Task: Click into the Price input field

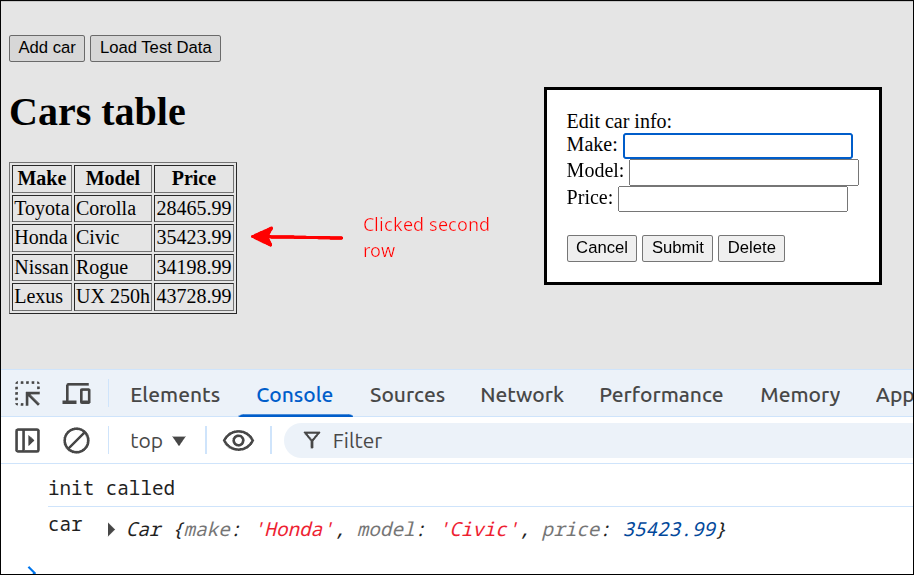Action: click(x=732, y=199)
